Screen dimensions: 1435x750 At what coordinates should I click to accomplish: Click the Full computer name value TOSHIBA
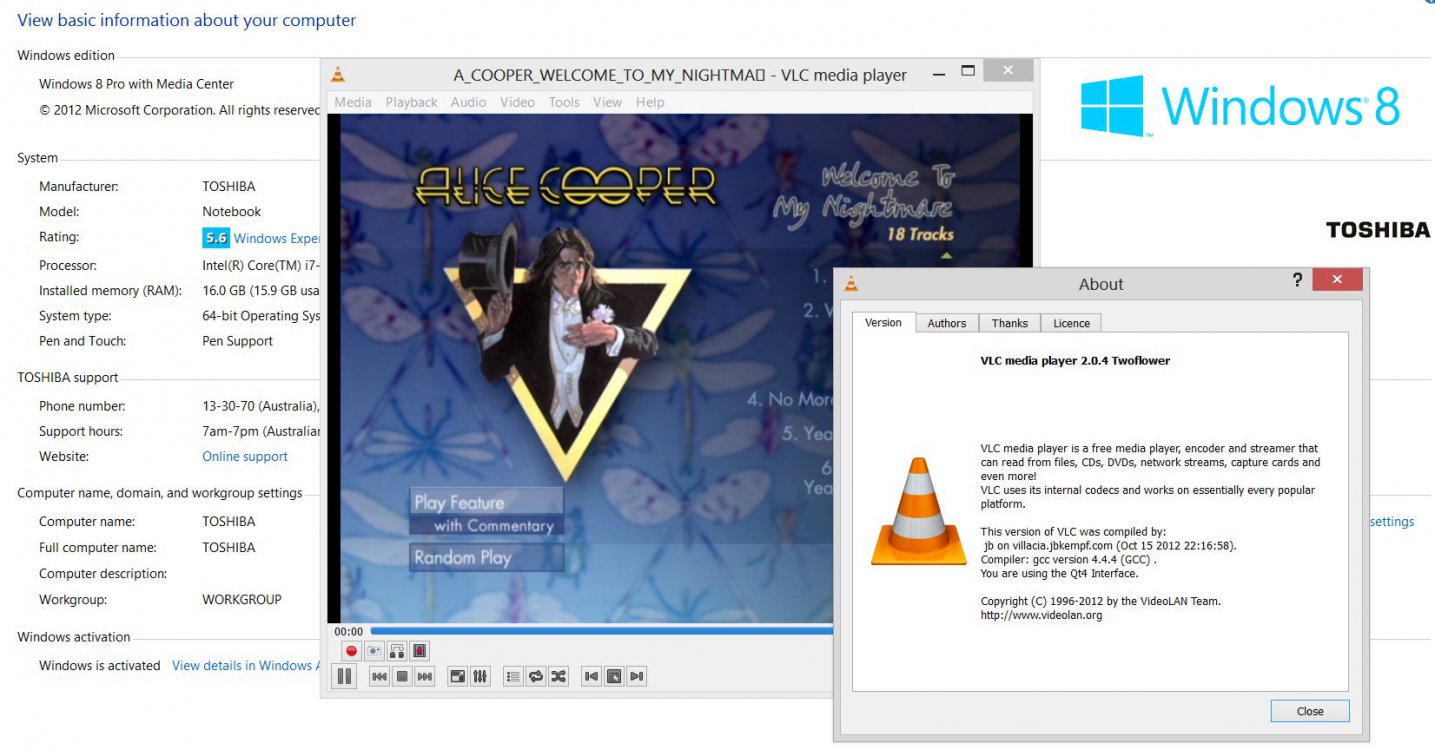coord(228,547)
